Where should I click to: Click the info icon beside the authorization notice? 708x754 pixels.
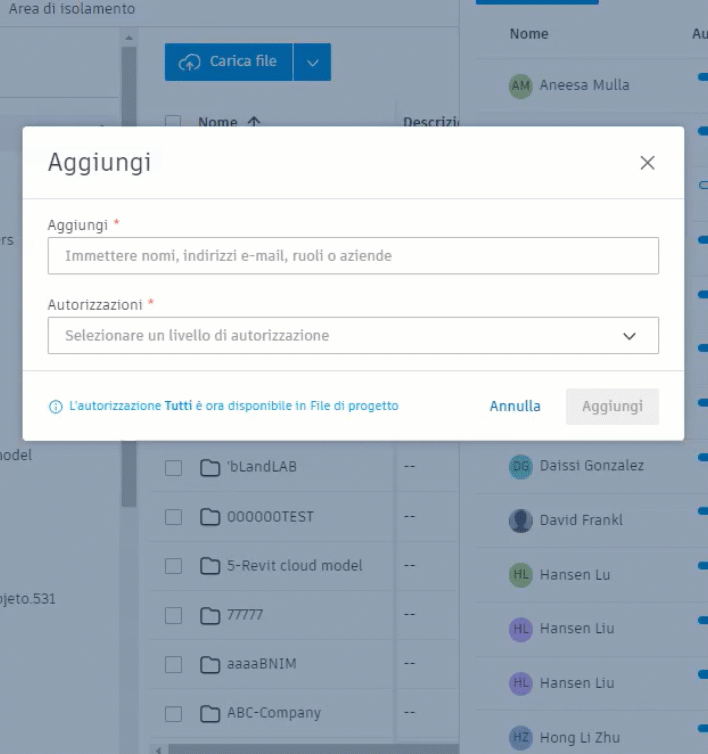point(56,407)
